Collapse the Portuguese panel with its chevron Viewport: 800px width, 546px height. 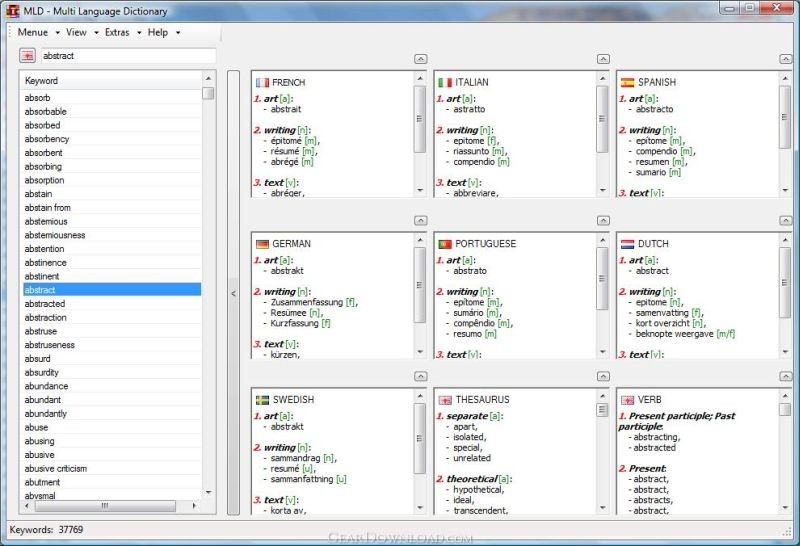[x=603, y=220]
